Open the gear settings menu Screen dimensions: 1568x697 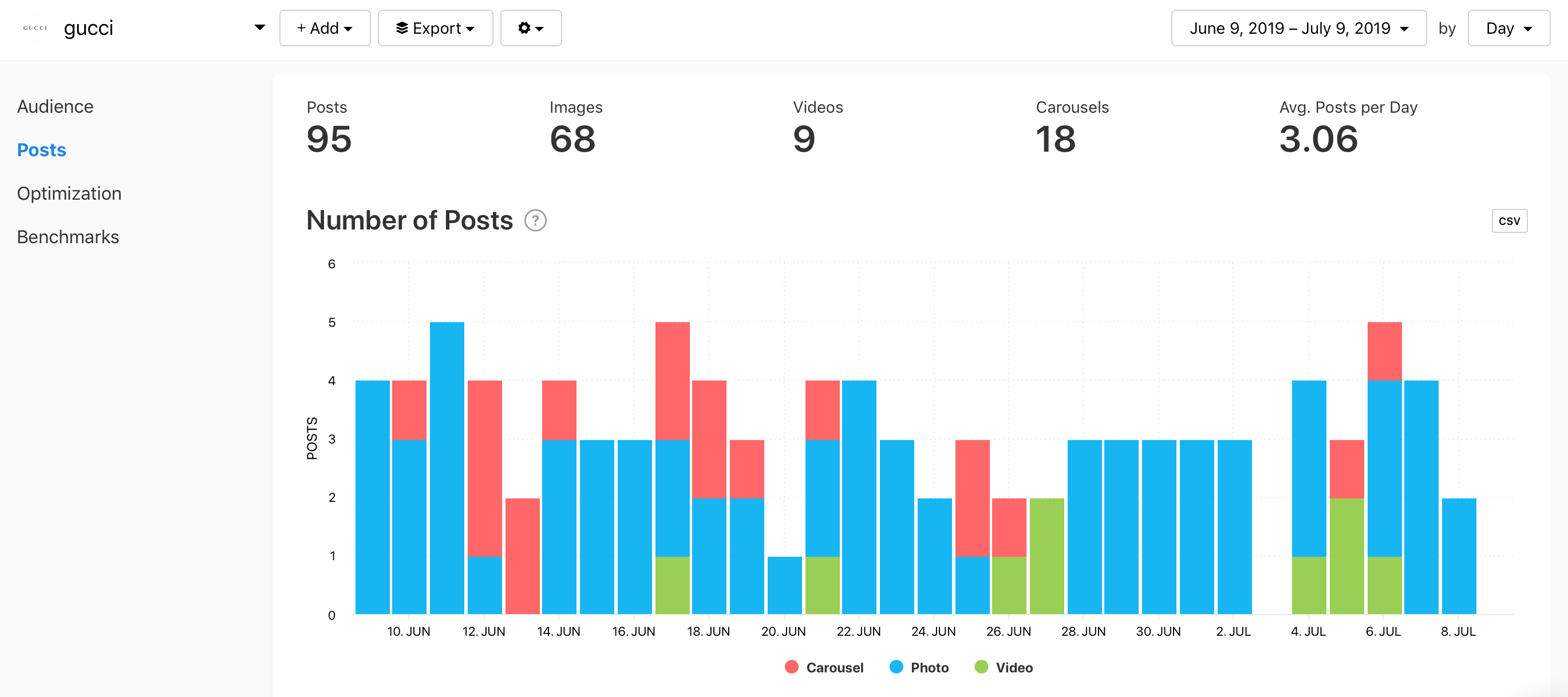(530, 28)
